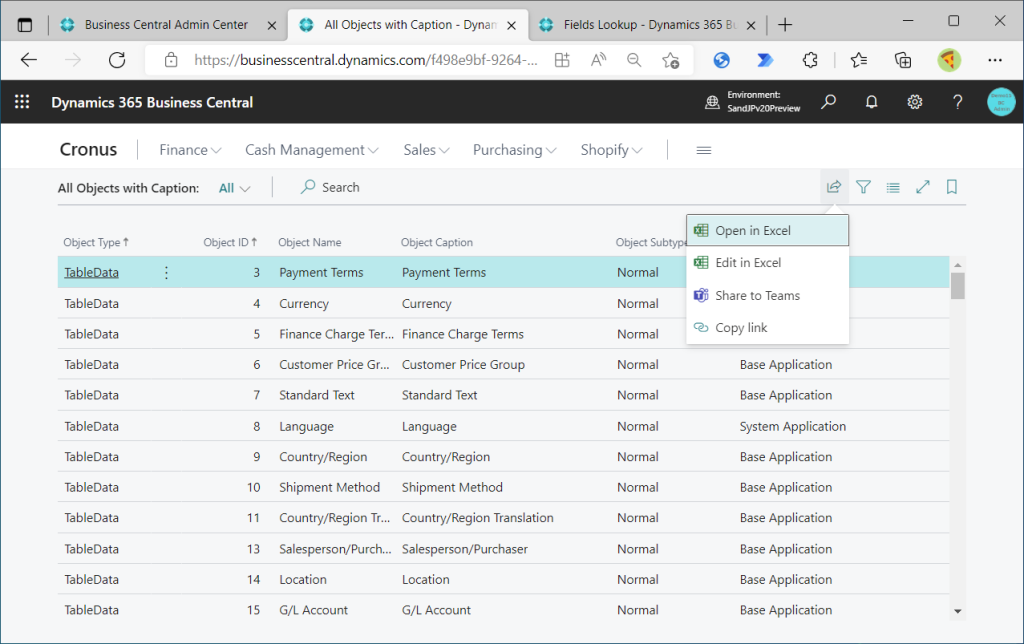Add this page to favorites
The width and height of the screenshot is (1024, 644).
(x=671, y=60)
